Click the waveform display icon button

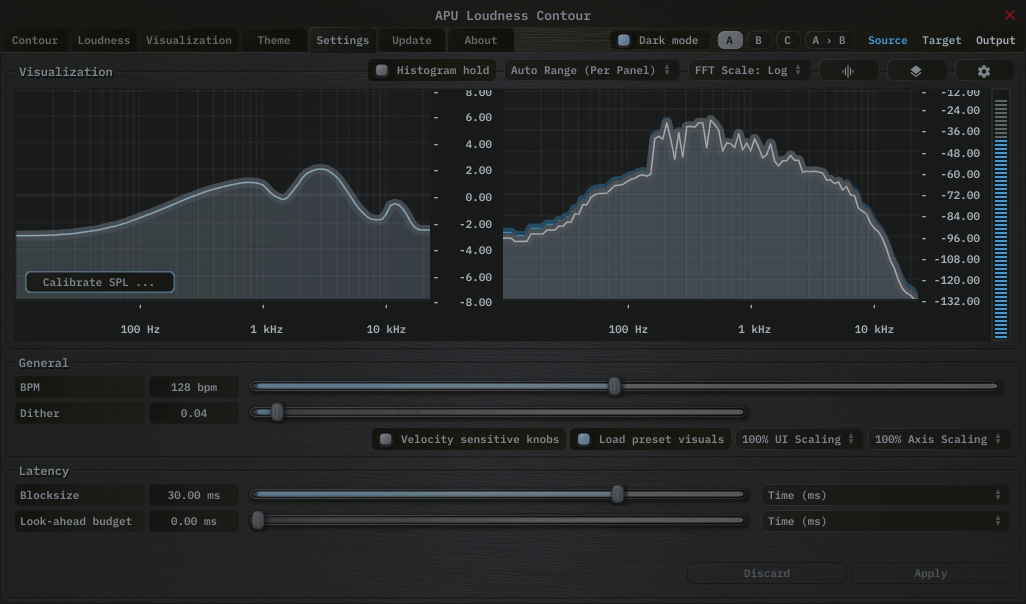click(x=849, y=71)
